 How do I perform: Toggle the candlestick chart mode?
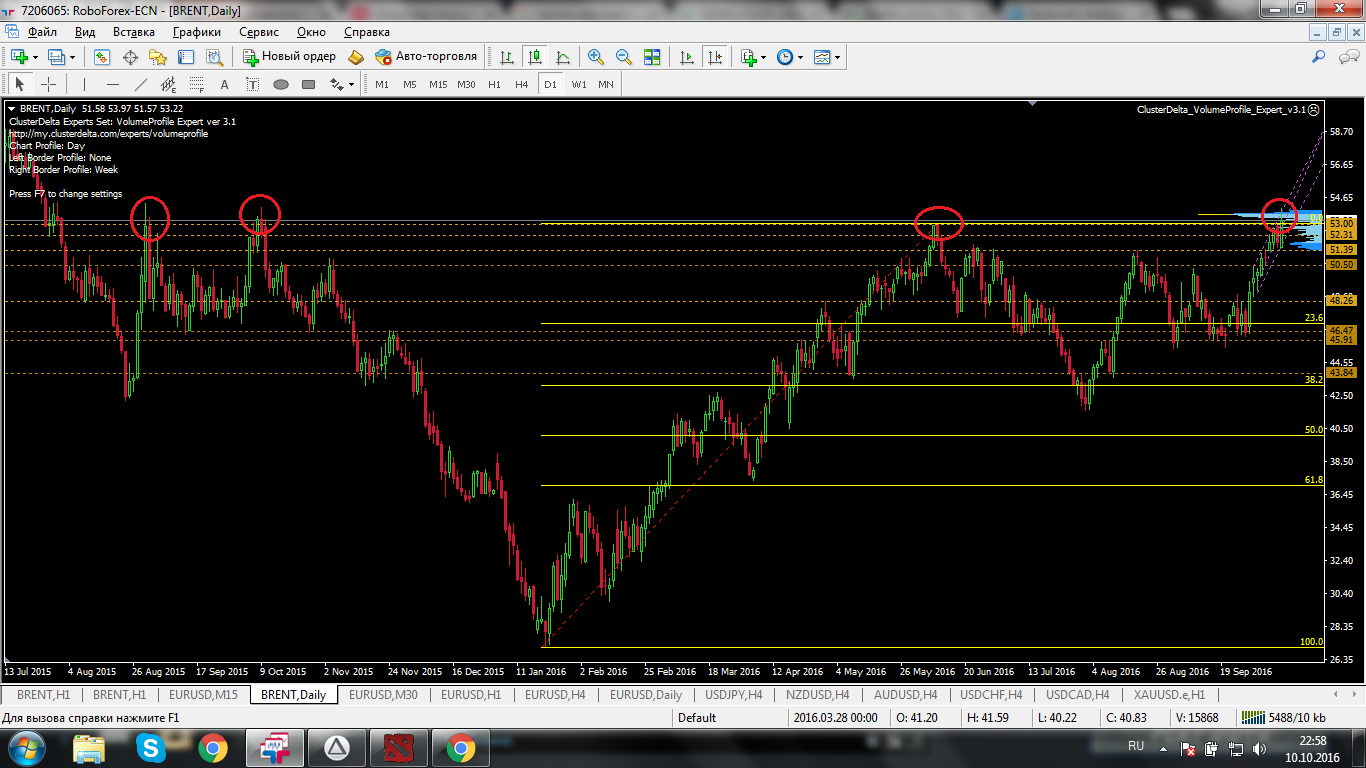pyautogui.click(x=535, y=57)
